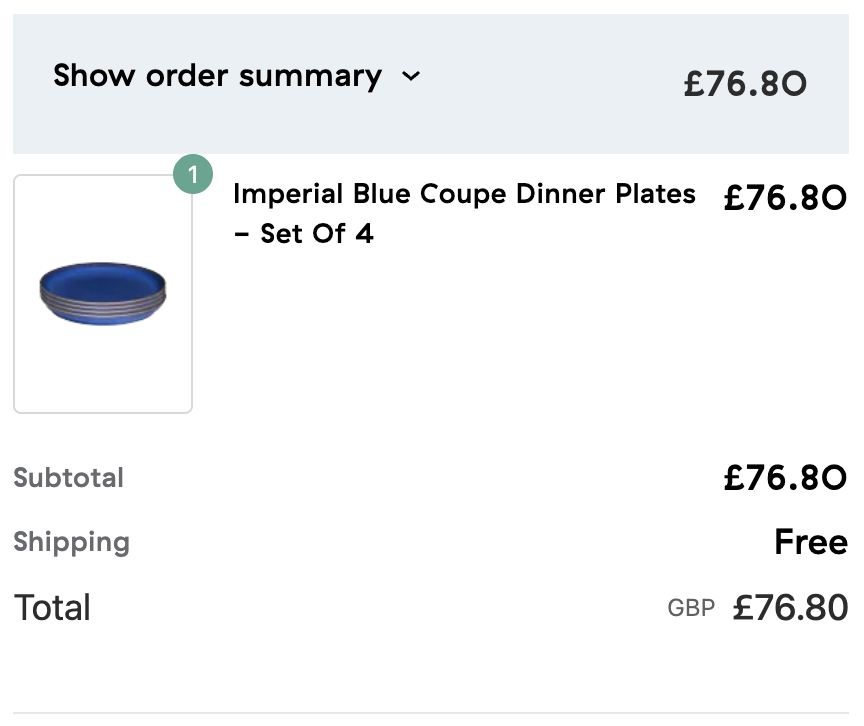The height and width of the screenshot is (726, 864).
Task: Click the Imperial Blue Coupe Dinner Plates title
Action: (x=463, y=194)
